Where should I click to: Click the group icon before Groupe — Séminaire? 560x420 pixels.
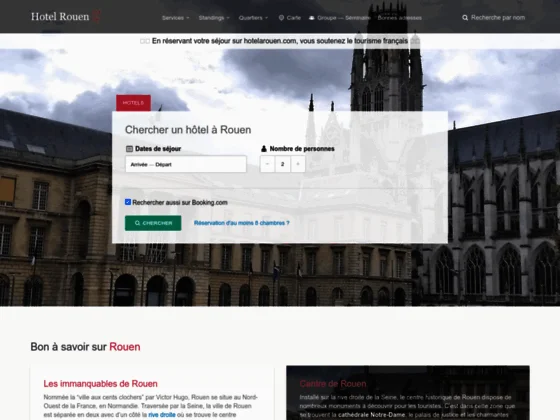[312, 18]
